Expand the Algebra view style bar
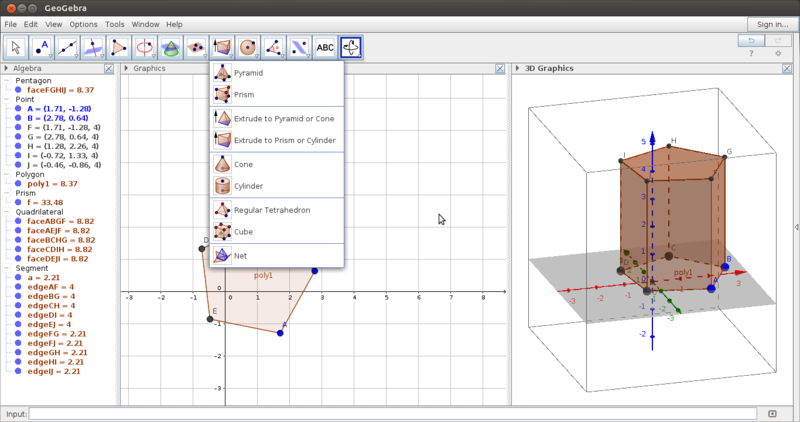 click(6, 68)
